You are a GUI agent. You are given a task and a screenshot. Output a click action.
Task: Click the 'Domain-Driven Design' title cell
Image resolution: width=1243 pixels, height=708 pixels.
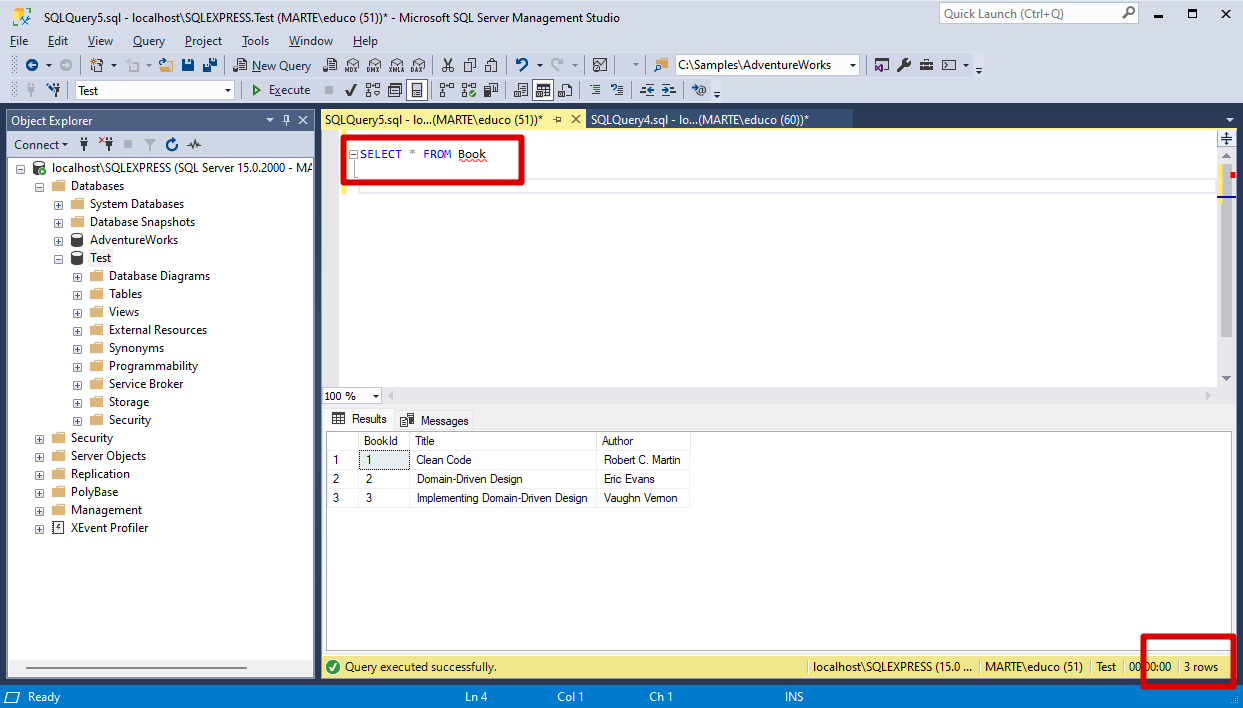(503, 479)
